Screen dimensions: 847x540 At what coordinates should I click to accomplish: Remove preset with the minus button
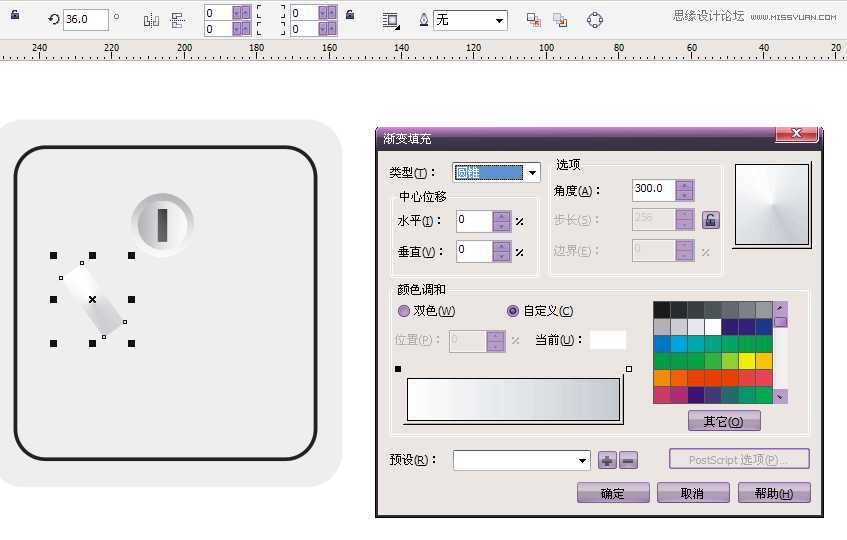click(628, 460)
